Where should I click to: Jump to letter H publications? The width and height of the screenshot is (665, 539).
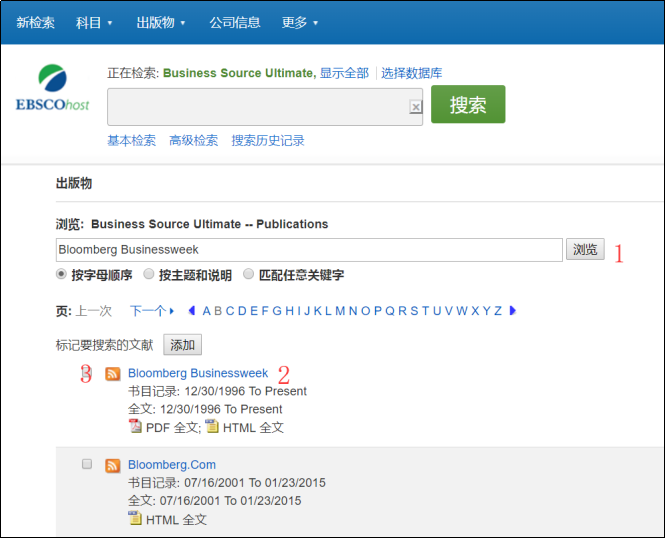(290, 311)
